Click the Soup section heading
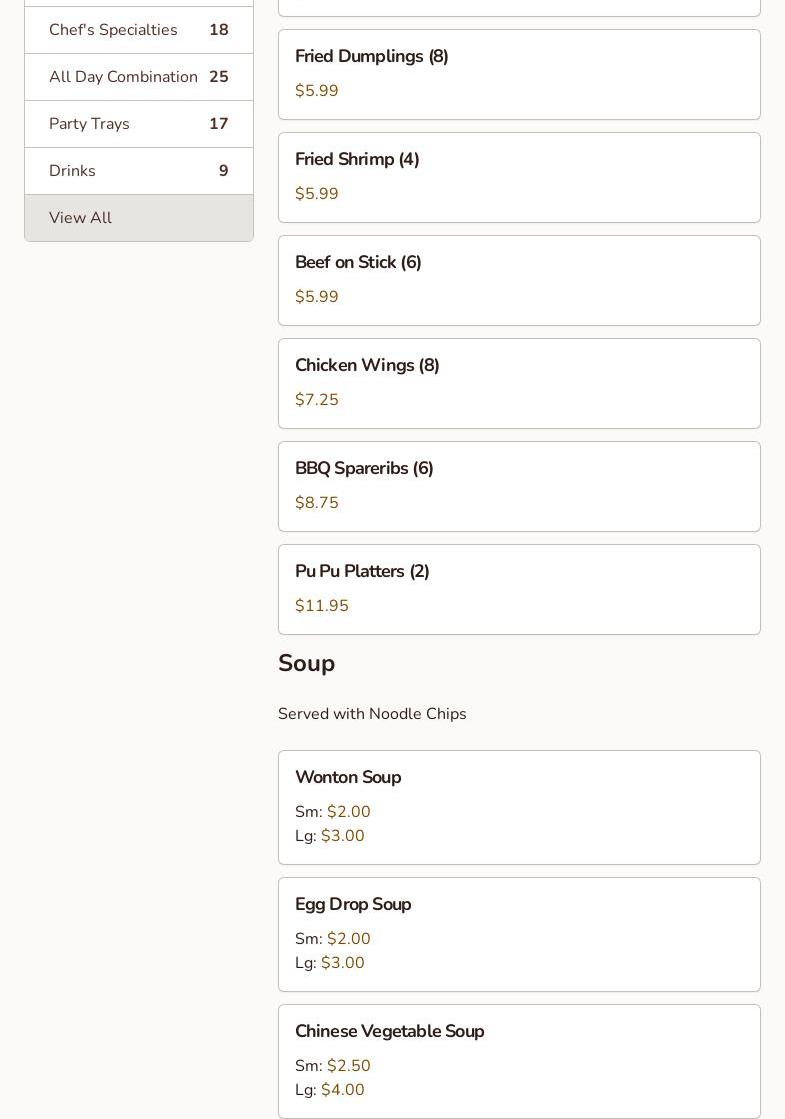 (306, 664)
